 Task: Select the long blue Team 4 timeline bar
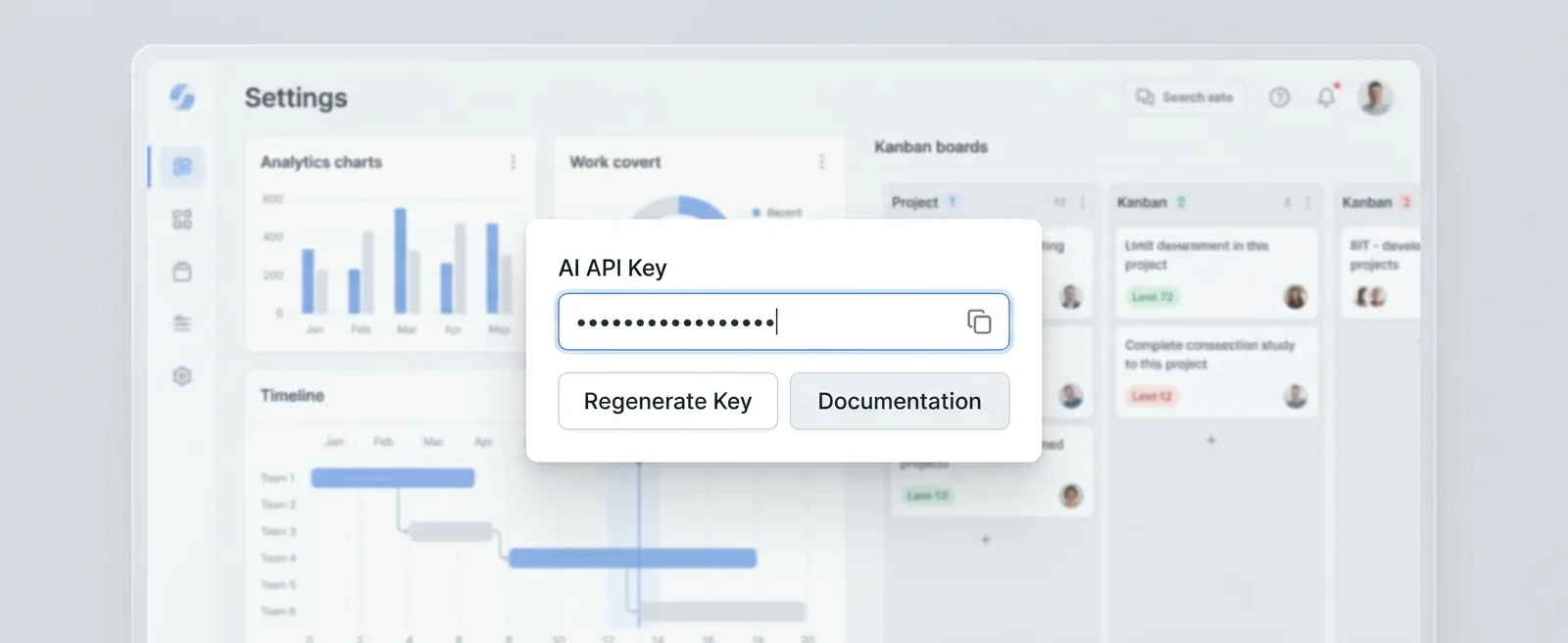point(632,558)
